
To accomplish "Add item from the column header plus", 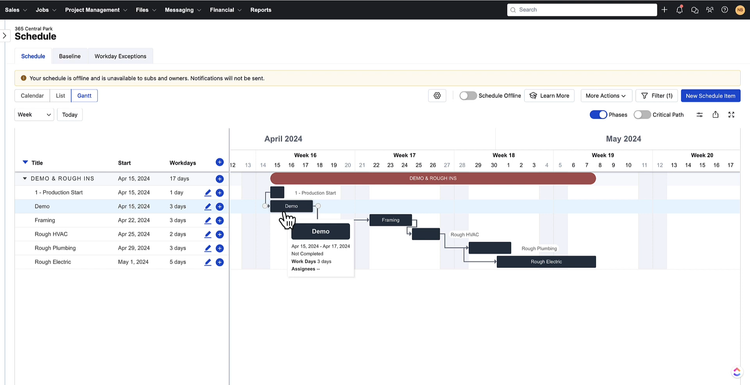I will coord(220,163).
